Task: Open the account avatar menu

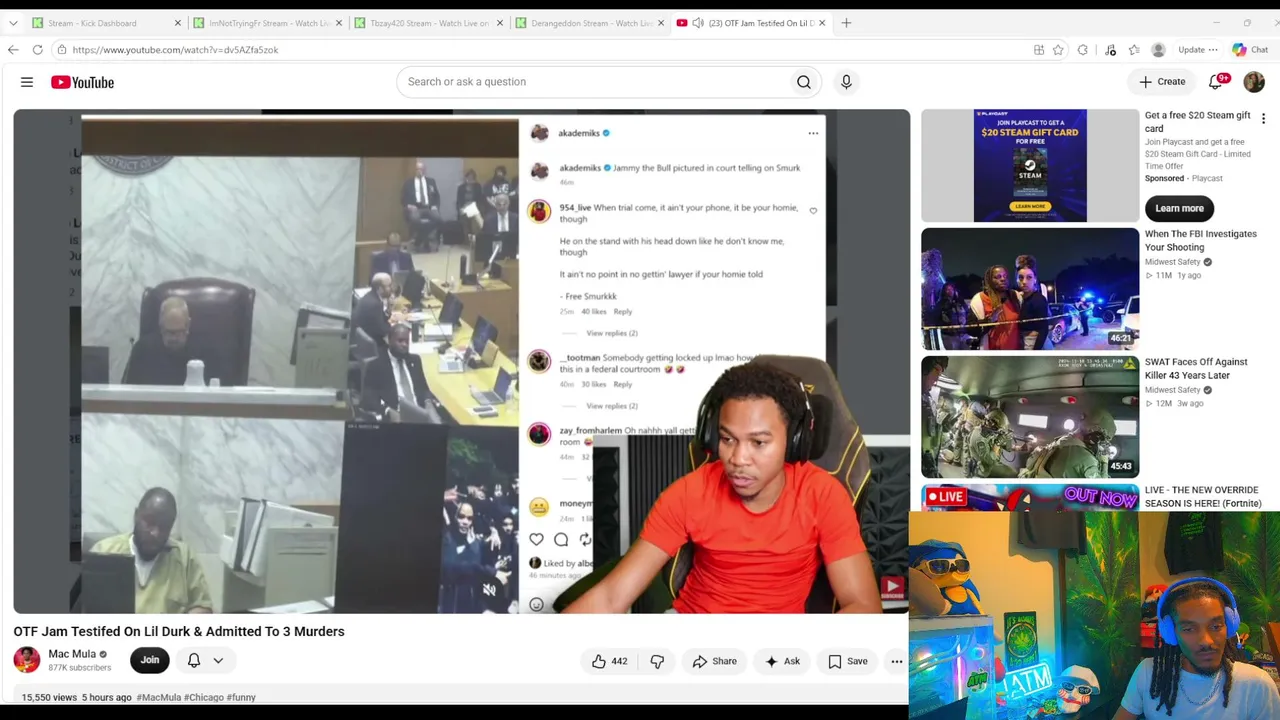Action: [x=1254, y=82]
